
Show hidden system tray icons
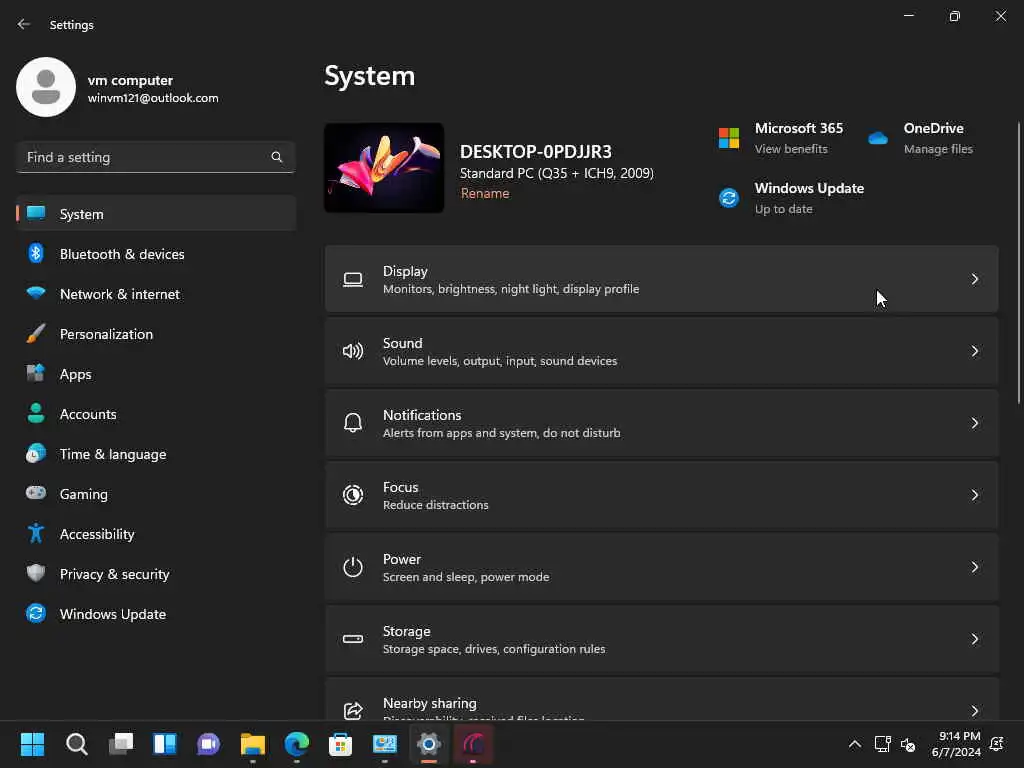click(854, 744)
